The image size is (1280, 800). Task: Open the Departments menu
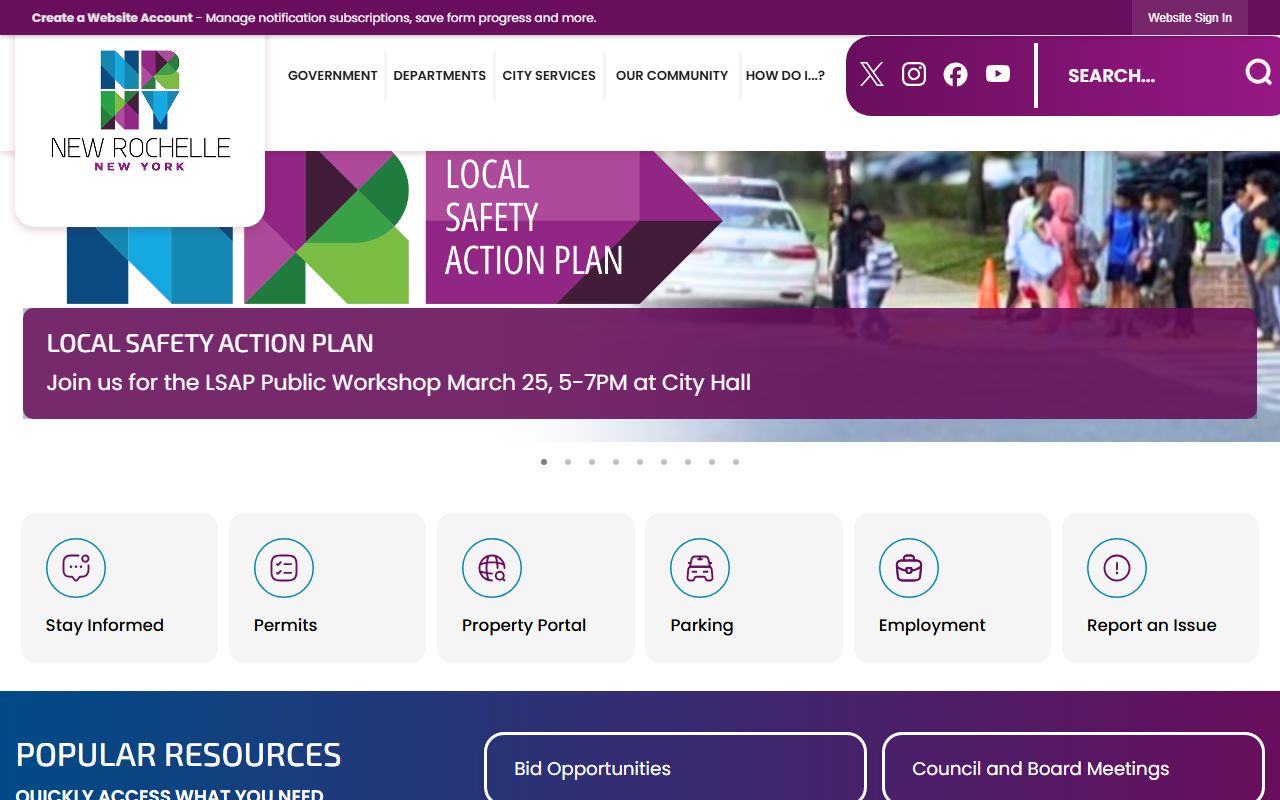tap(440, 75)
